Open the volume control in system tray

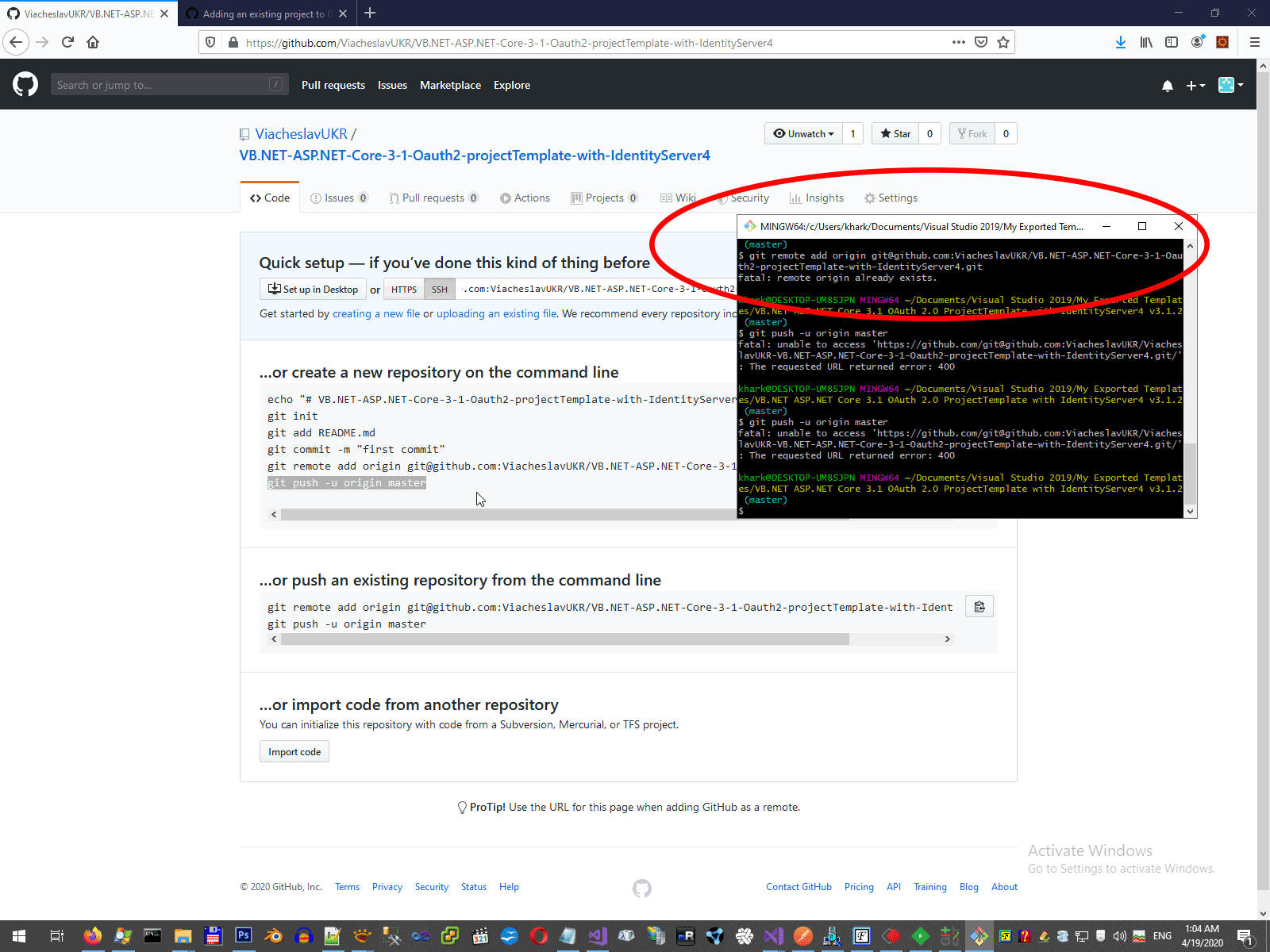click(x=1119, y=936)
